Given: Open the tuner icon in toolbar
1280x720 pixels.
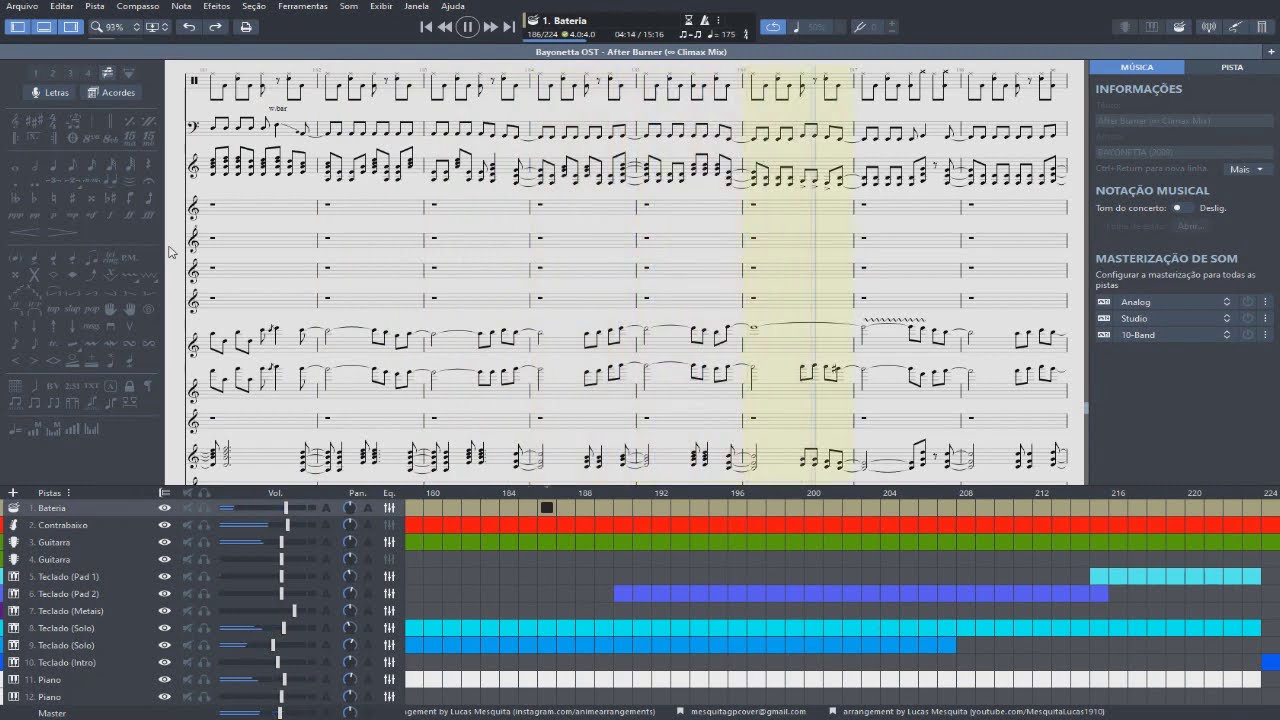Looking at the screenshot, I should point(1208,27).
